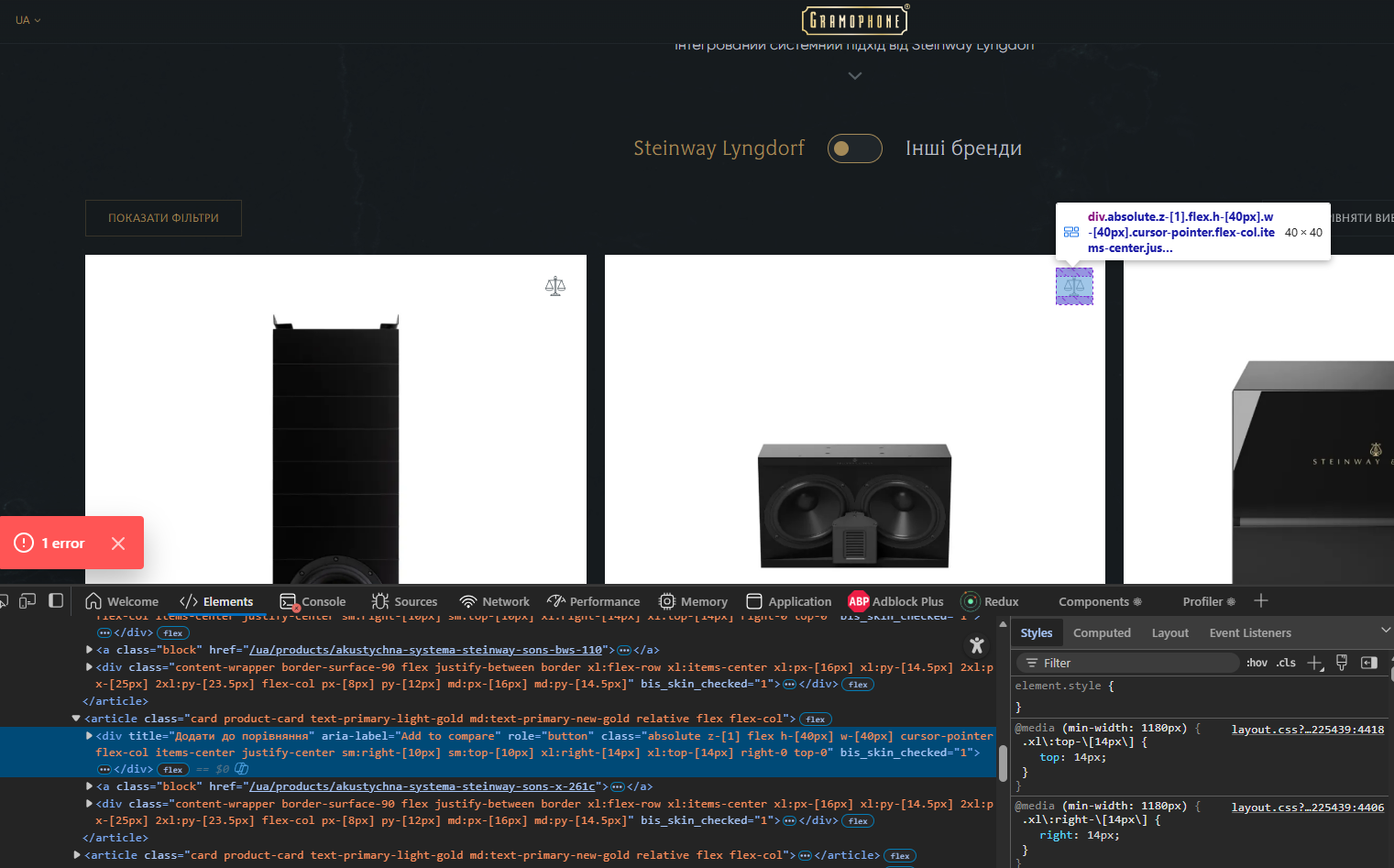Open the Performance panel
Viewport: 1394px width, 868px height.
point(594,601)
